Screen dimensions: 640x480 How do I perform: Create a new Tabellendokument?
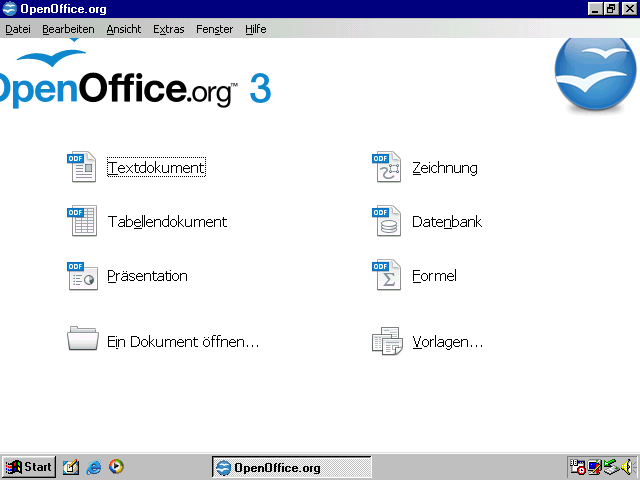point(167,221)
